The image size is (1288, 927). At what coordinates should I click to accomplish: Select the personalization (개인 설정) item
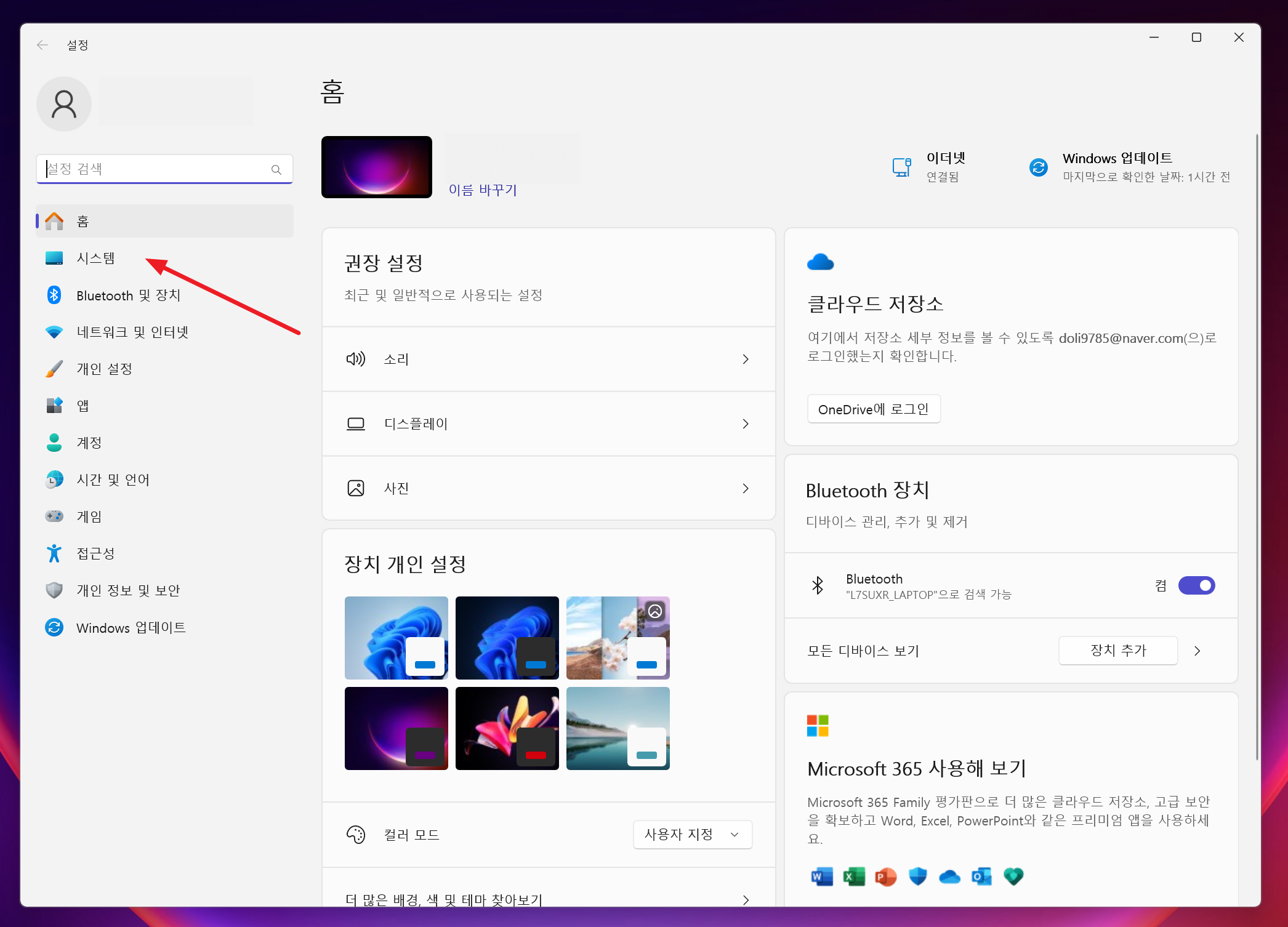tap(105, 369)
